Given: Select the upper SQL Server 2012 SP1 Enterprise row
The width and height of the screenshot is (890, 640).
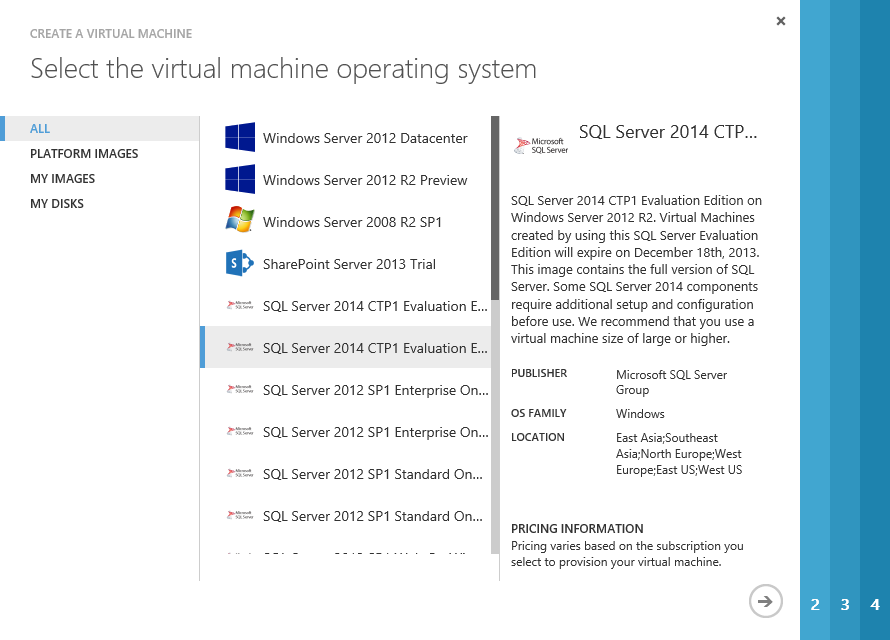Looking at the screenshot, I should (345, 389).
